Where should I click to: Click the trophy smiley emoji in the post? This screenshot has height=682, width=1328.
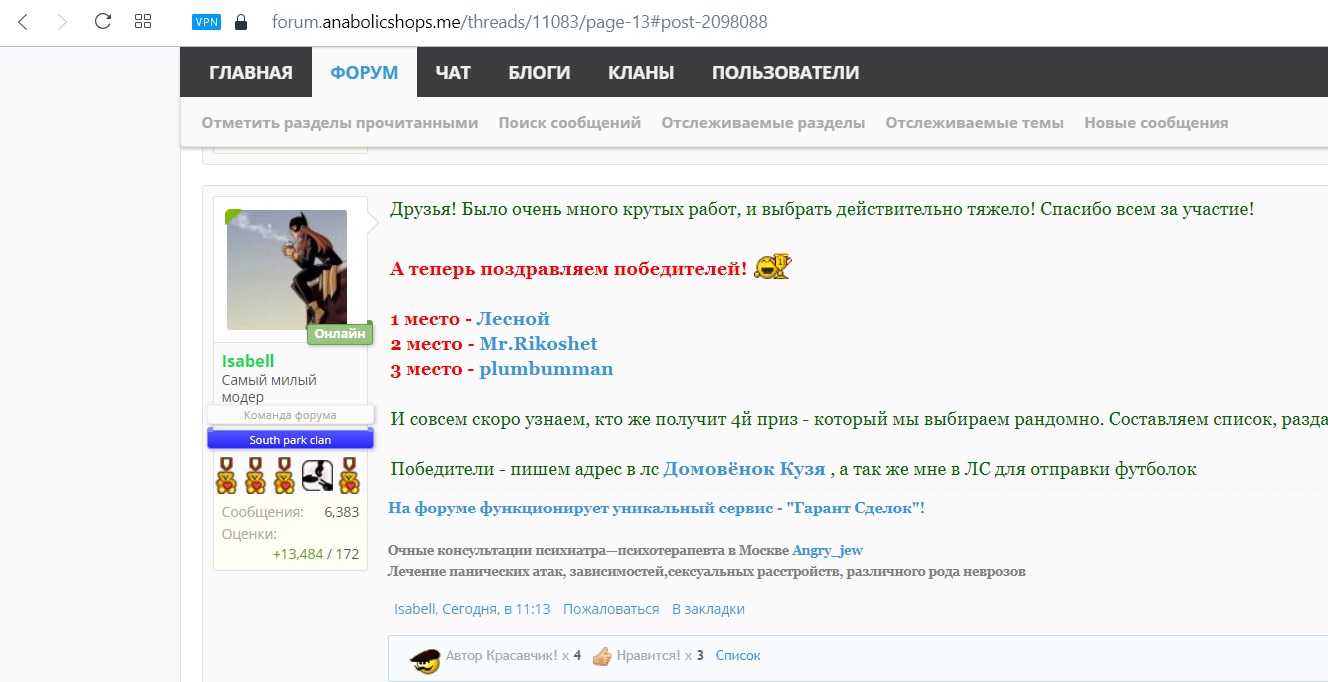tap(772, 267)
